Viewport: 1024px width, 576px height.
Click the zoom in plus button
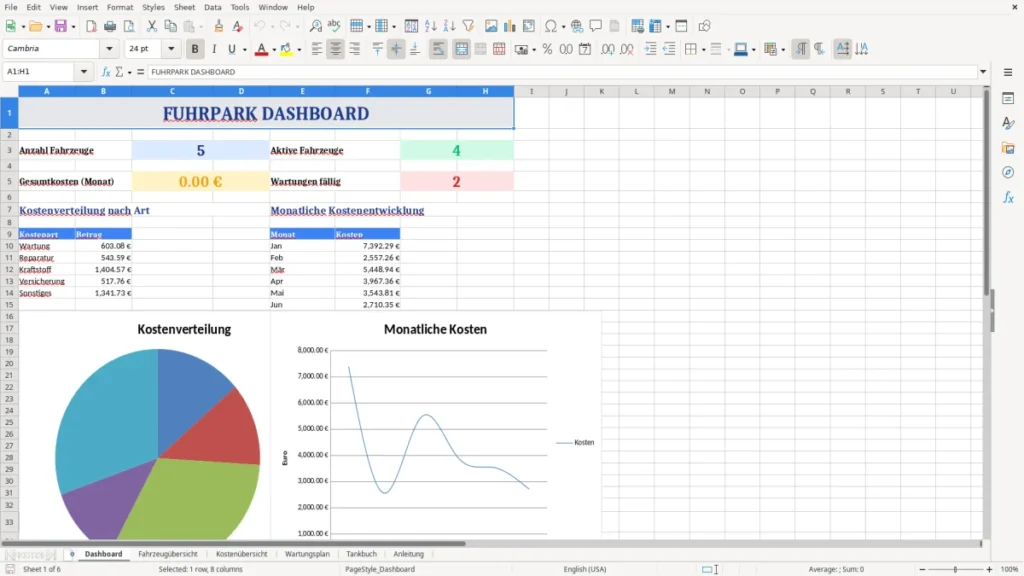tap(989, 569)
